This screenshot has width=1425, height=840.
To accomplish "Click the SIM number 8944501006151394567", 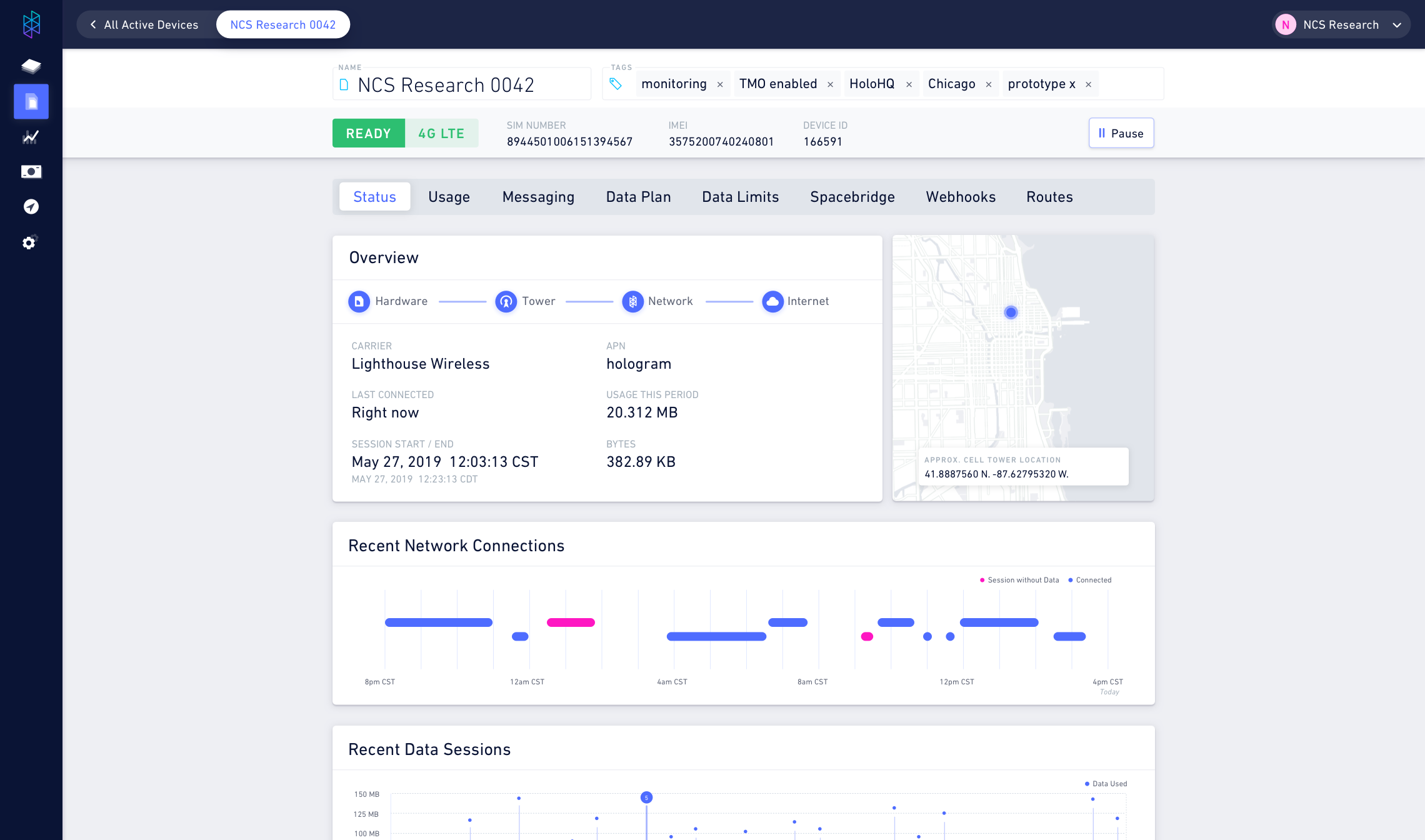I will [569, 142].
